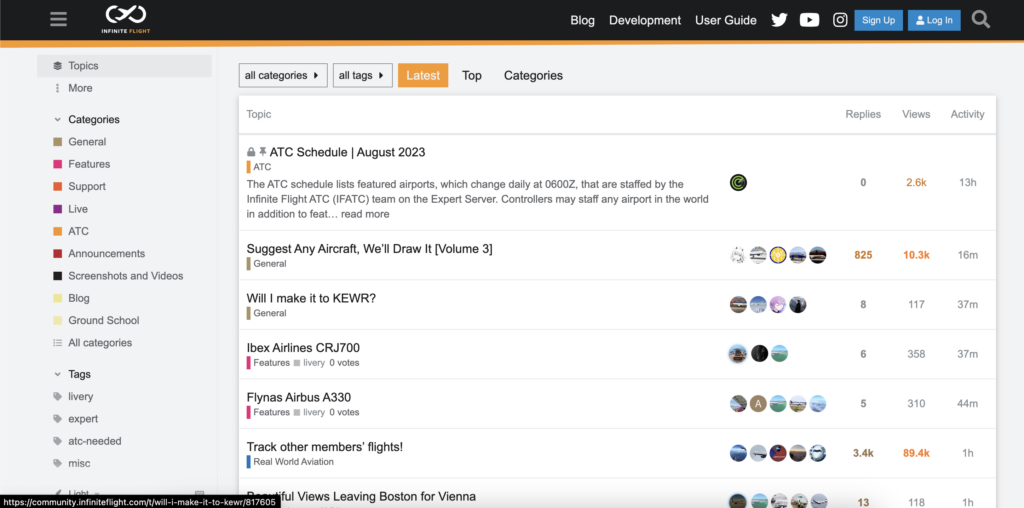
Task: Open topic Ibex Airlines CRJ700
Action: [303, 348]
